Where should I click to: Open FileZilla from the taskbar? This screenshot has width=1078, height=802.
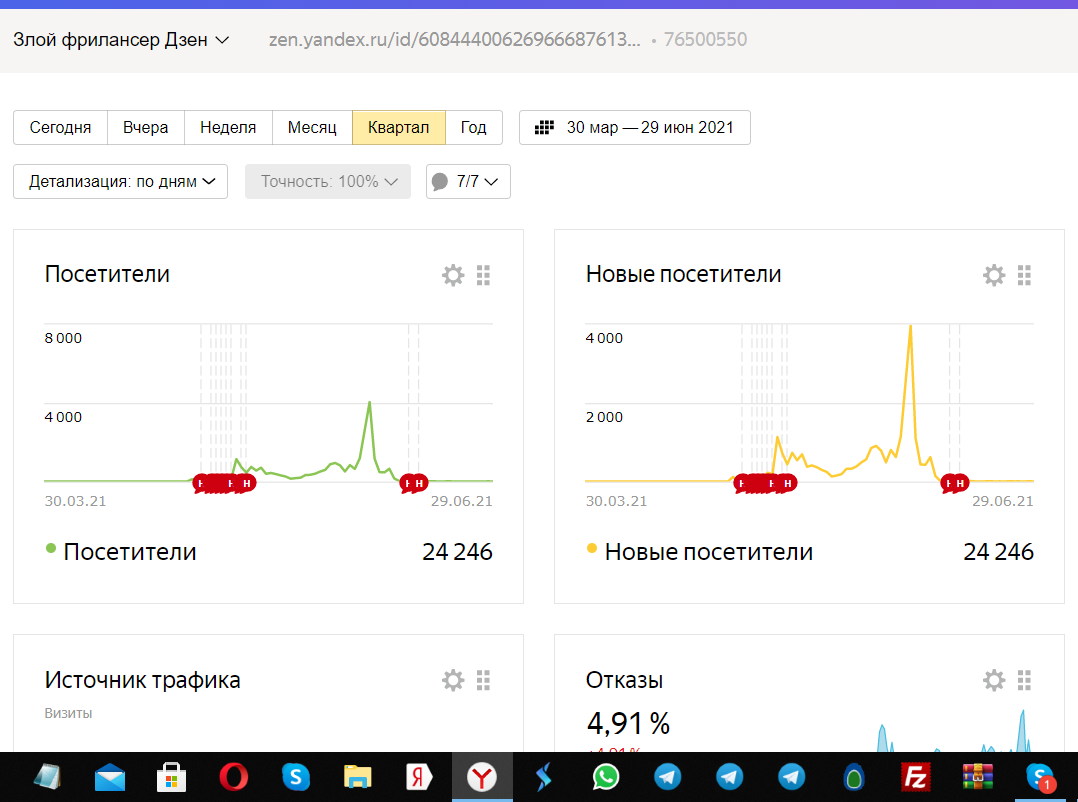point(916,777)
